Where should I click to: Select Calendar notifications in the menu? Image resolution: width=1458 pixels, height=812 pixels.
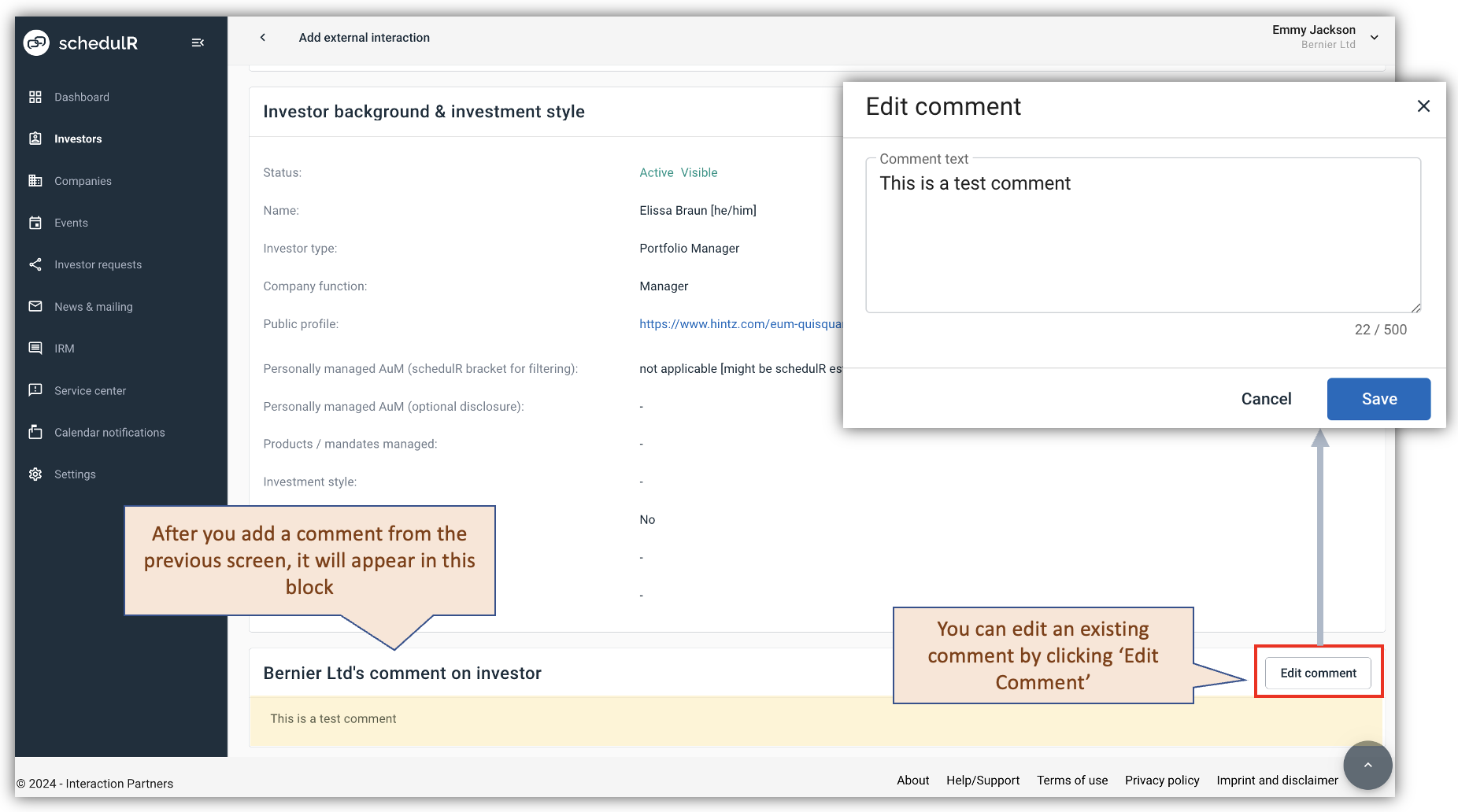pos(35,432)
